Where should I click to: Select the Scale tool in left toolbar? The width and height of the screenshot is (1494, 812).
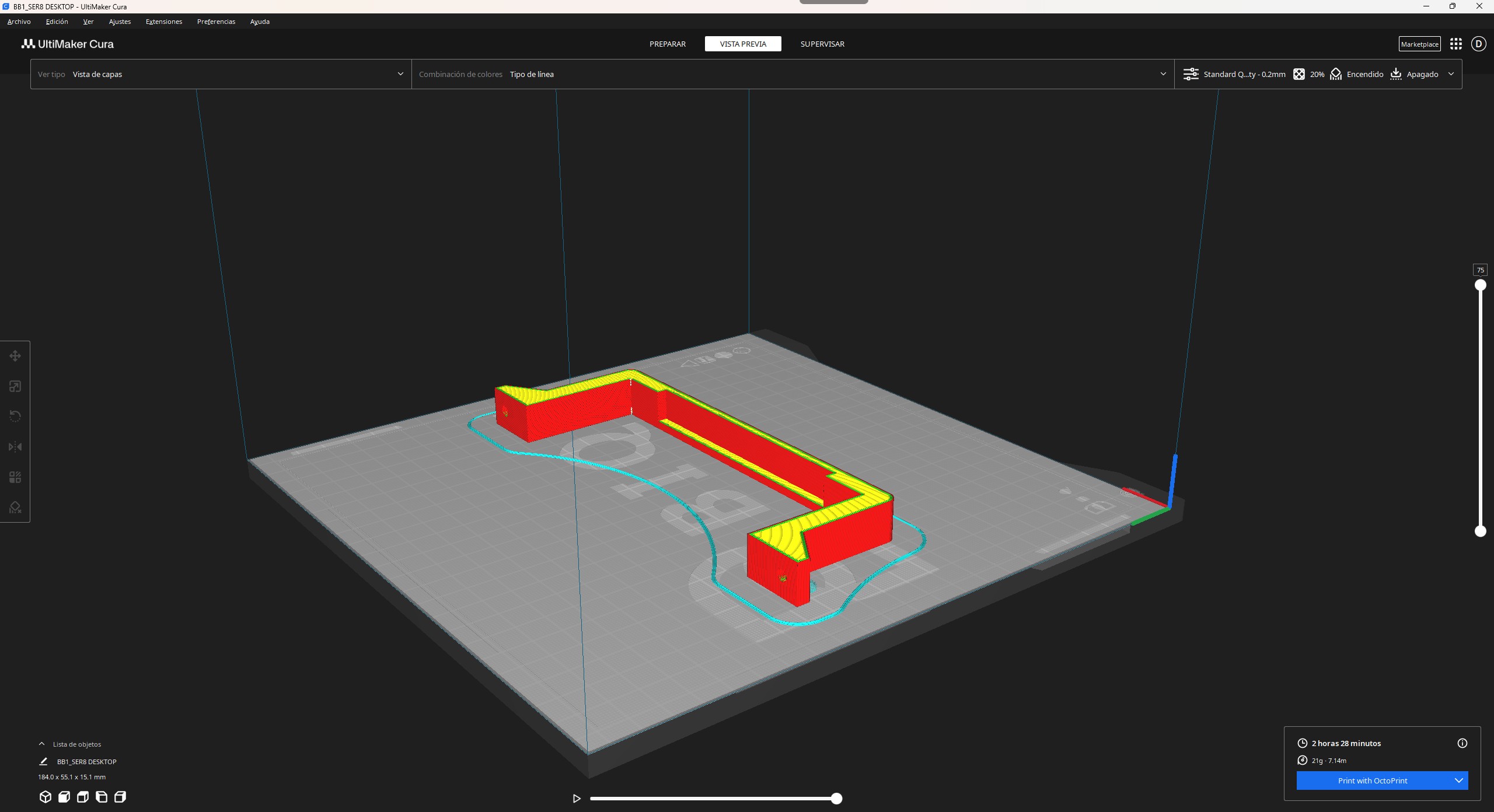15,386
